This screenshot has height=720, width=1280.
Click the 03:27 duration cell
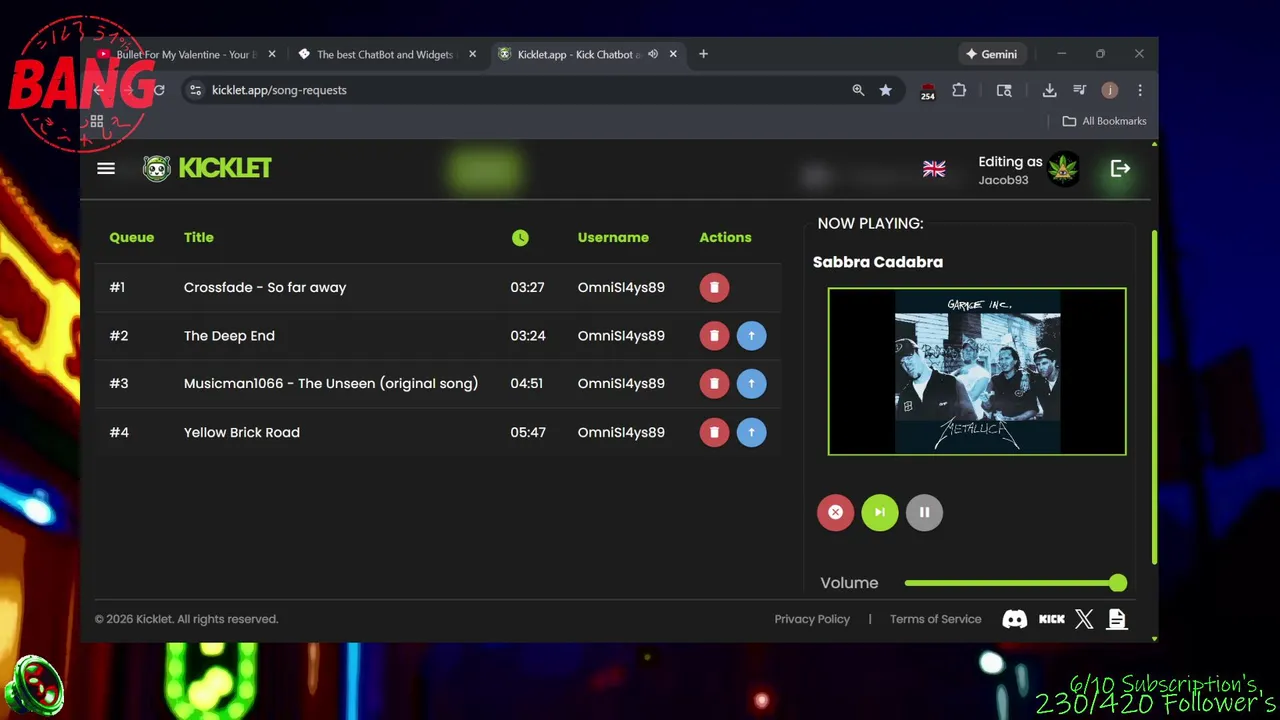click(528, 287)
